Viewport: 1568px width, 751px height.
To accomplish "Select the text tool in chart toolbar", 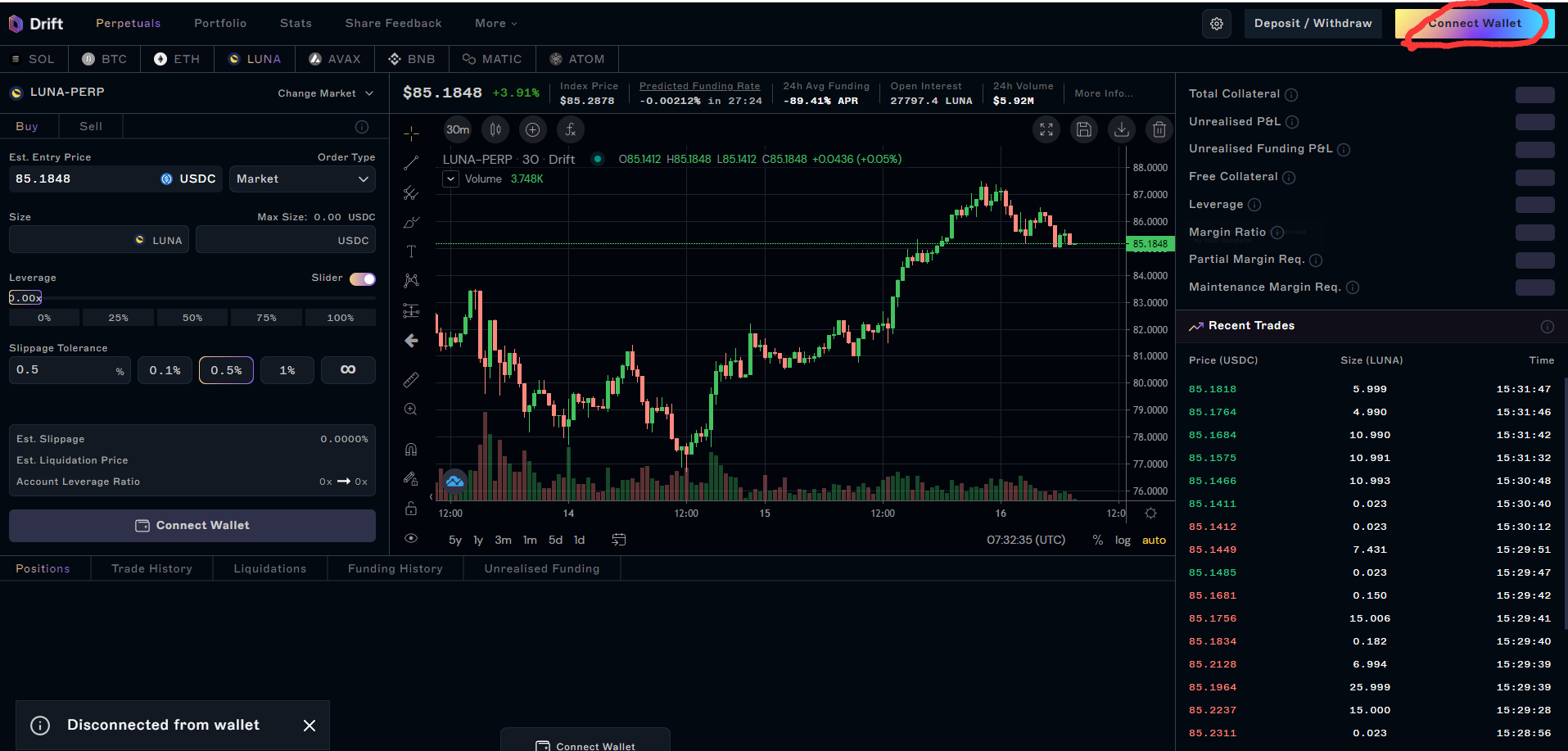I will 411,251.
